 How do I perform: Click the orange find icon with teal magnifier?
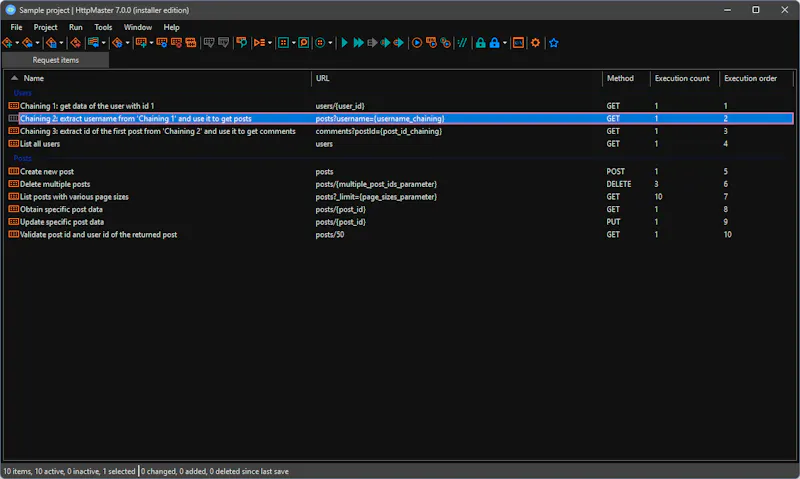[241, 43]
